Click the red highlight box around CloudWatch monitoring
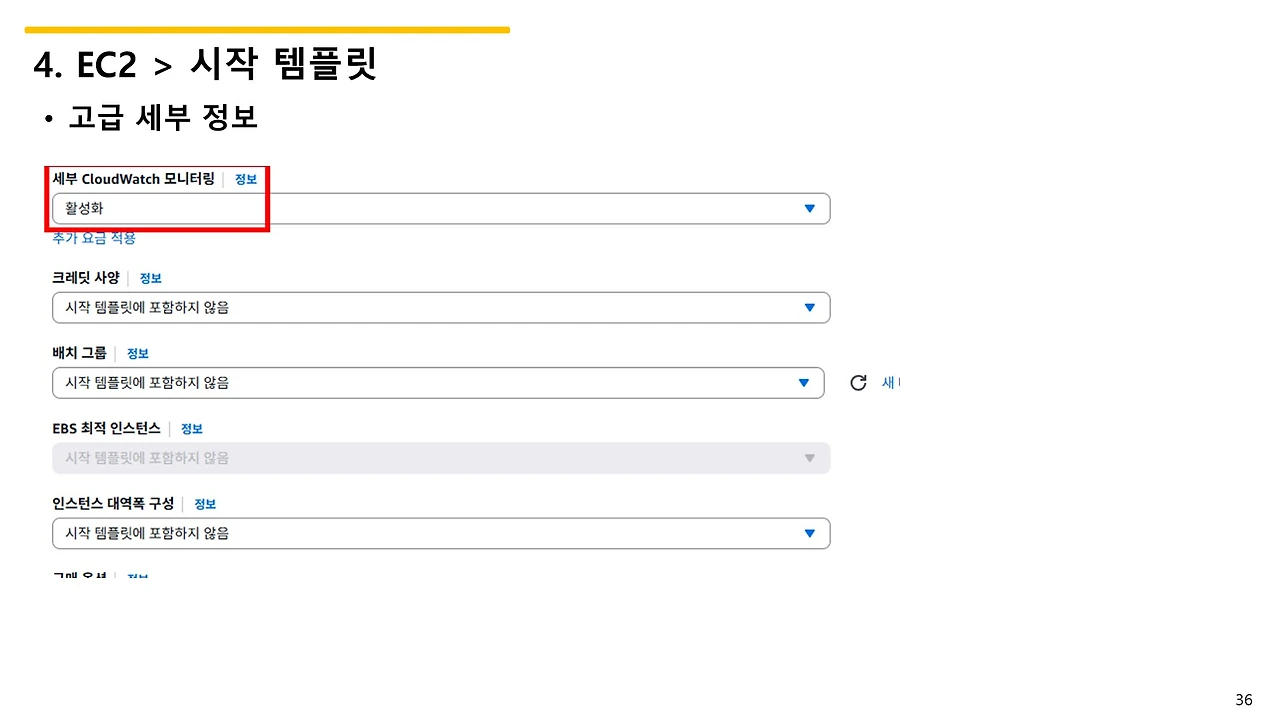The width and height of the screenshot is (1280, 720). click(x=158, y=197)
